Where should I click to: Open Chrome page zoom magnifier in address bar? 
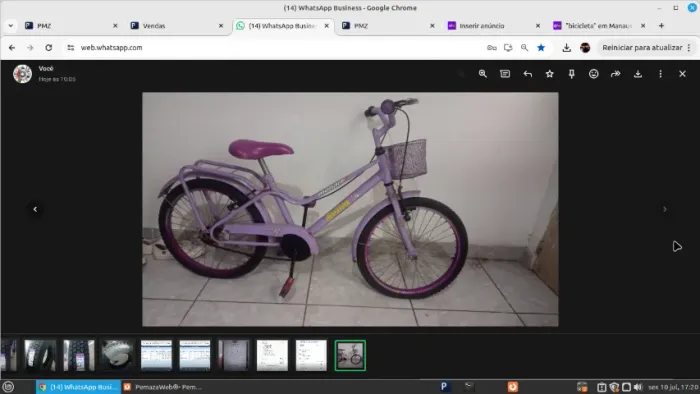(525, 48)
